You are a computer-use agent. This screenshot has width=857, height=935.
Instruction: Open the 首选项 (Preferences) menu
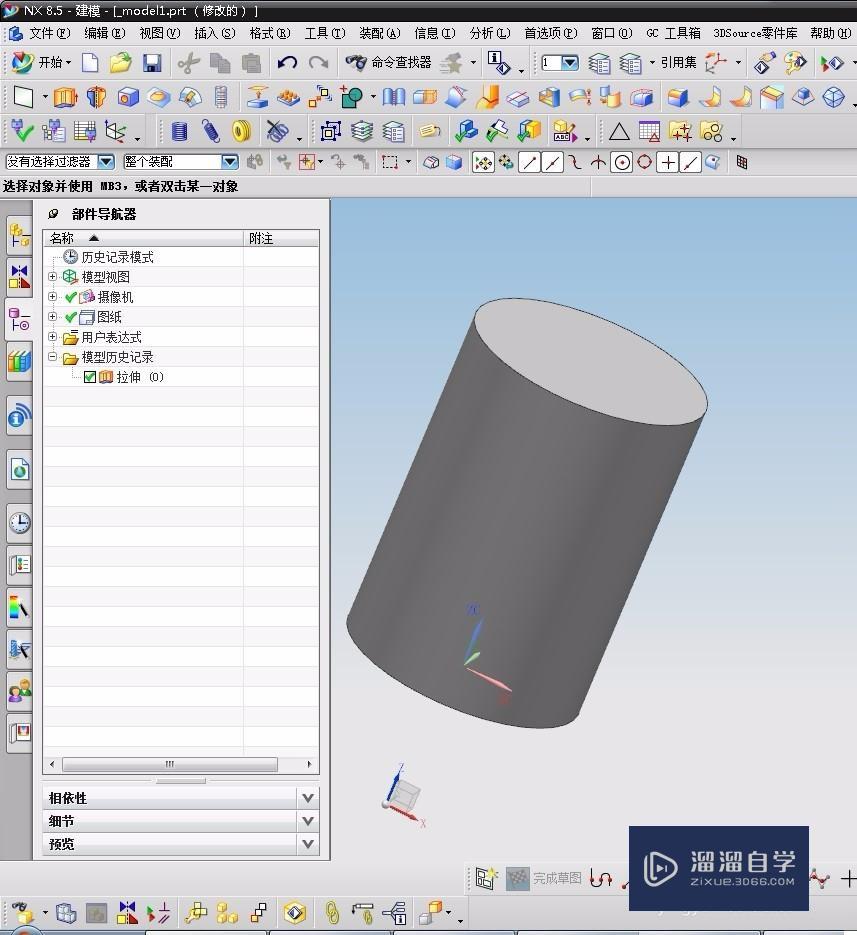point(550,33)
